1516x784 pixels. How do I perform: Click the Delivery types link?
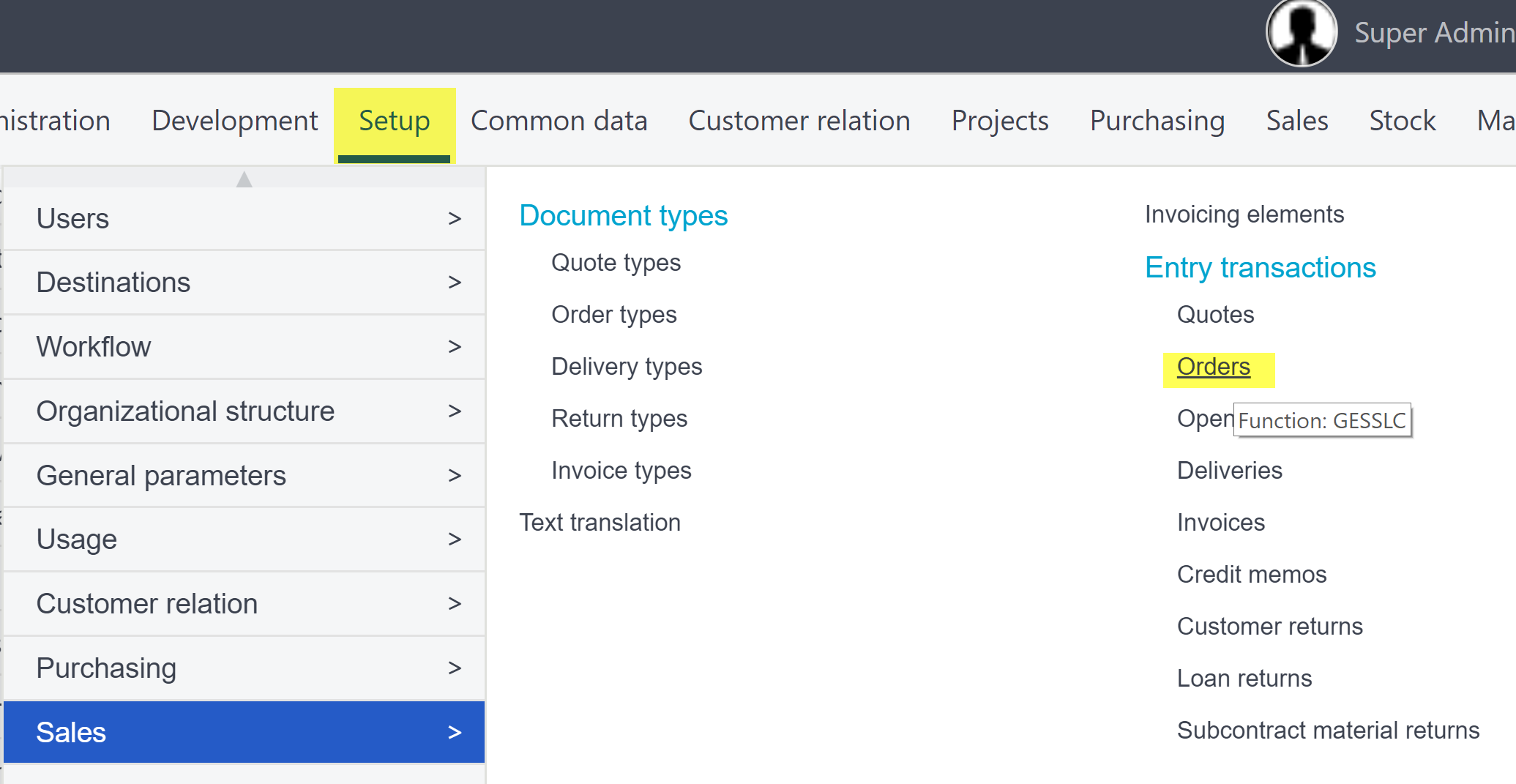point(626,367)
